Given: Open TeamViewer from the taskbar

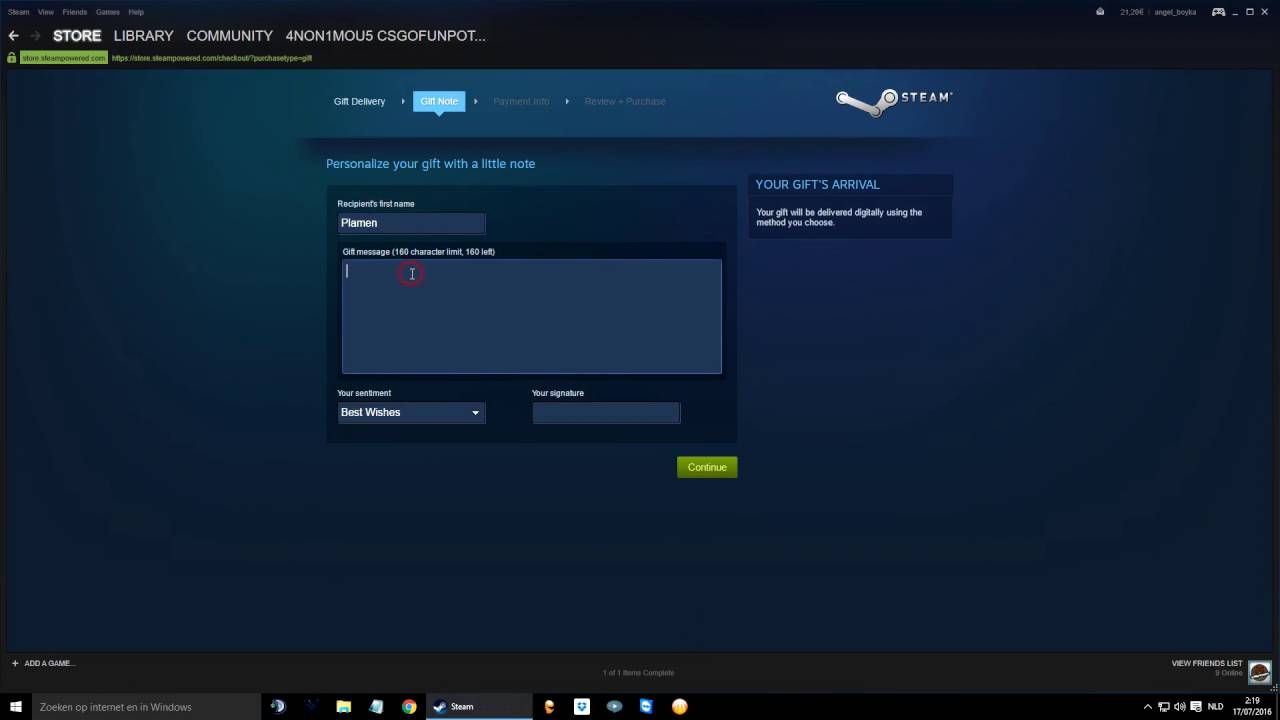Looking at the screenshot, I should tap(647, 706).
